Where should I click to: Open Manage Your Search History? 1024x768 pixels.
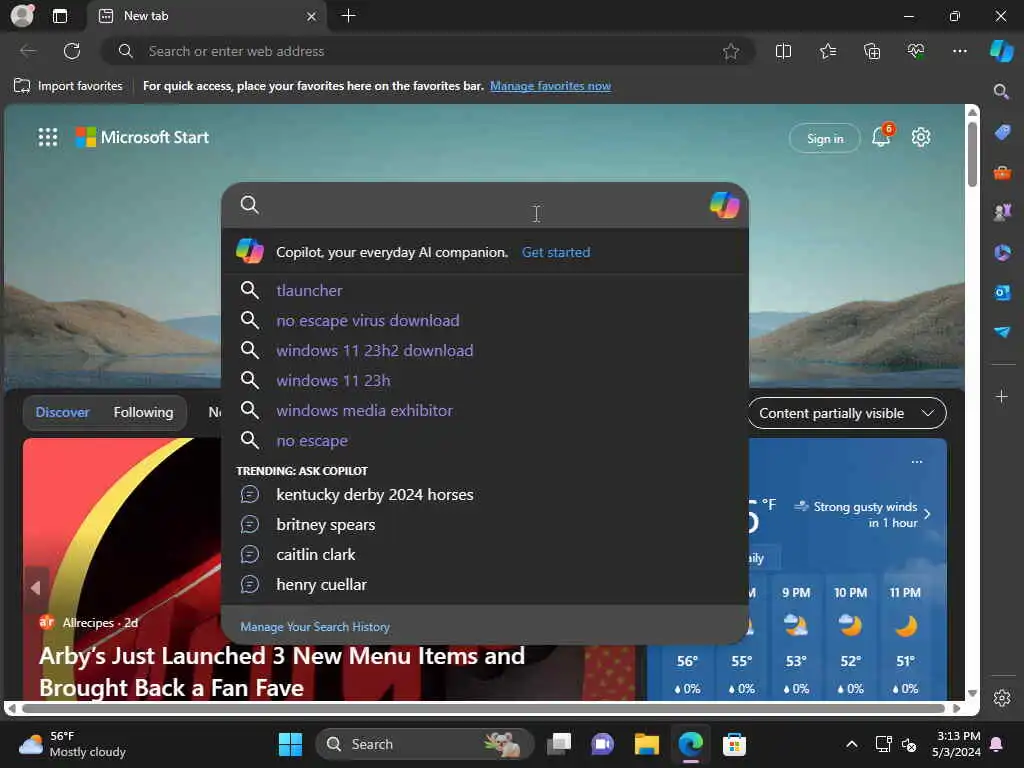pyautogui.click(x=315, y=626)
